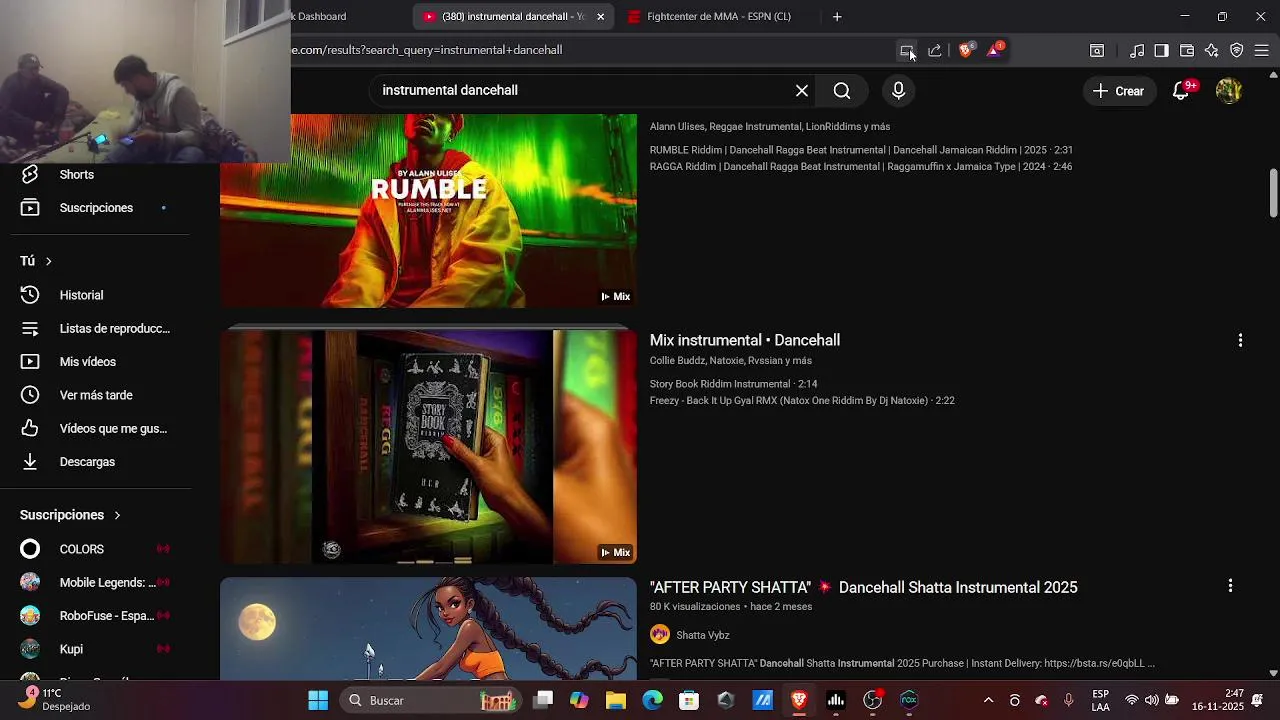1280x720 pixels.
Task: Click the search-in-window icon left of Playlist
Action: (1097, 50)
